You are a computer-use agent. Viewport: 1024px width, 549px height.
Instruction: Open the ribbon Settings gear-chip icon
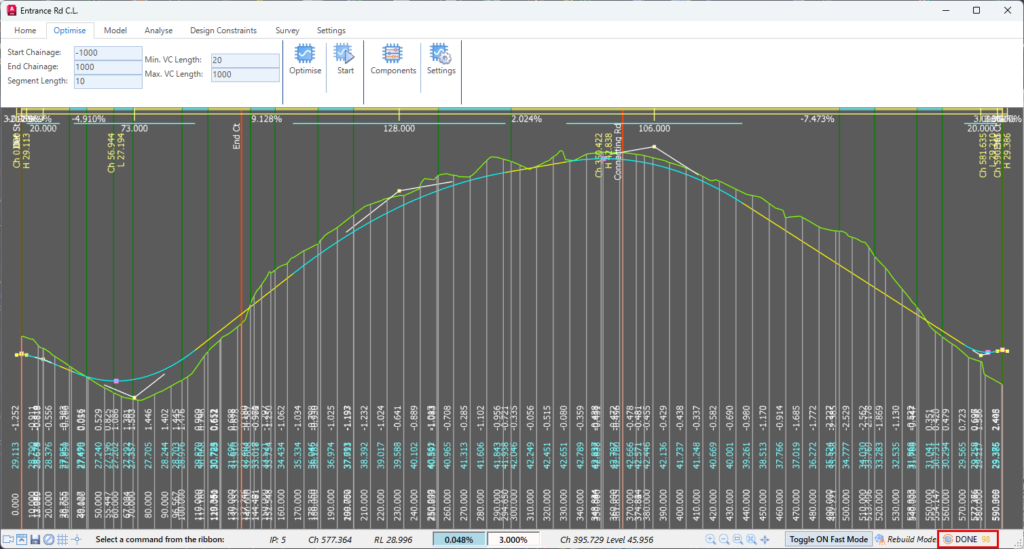point(440,58)
